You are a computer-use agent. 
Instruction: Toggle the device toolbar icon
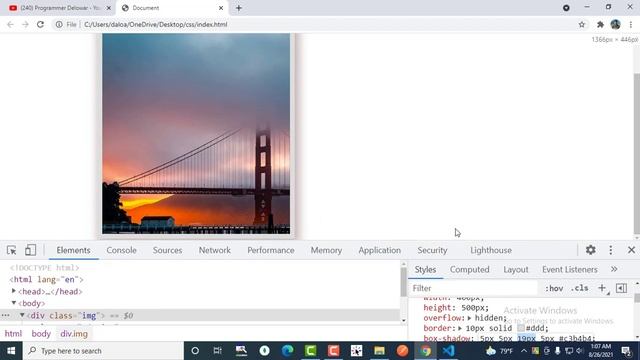(x=30, y=250)
